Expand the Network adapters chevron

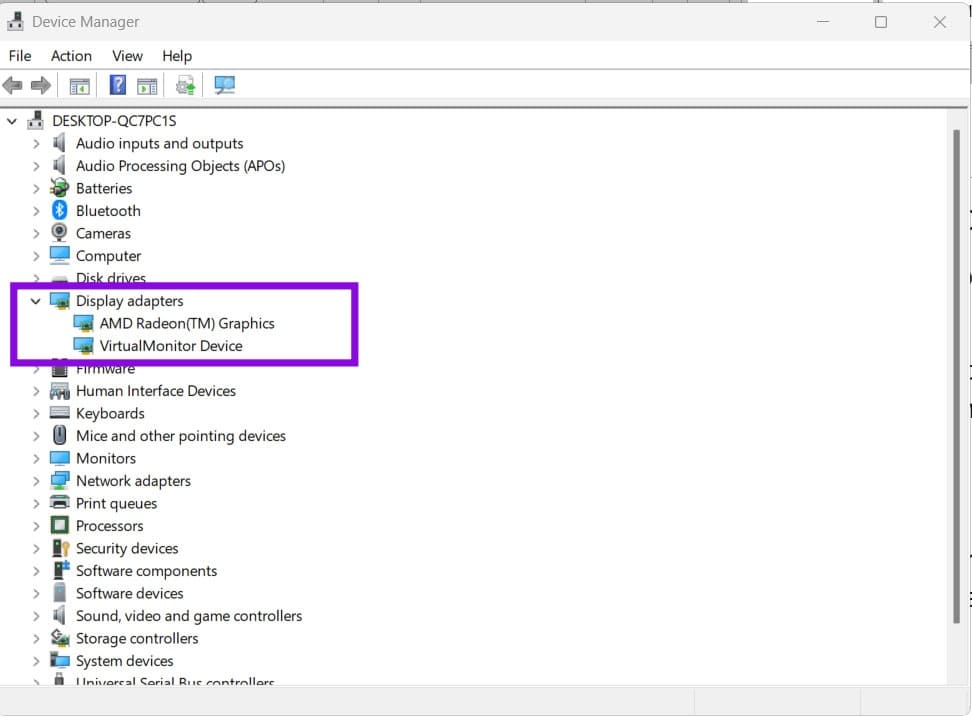[36, 480]
